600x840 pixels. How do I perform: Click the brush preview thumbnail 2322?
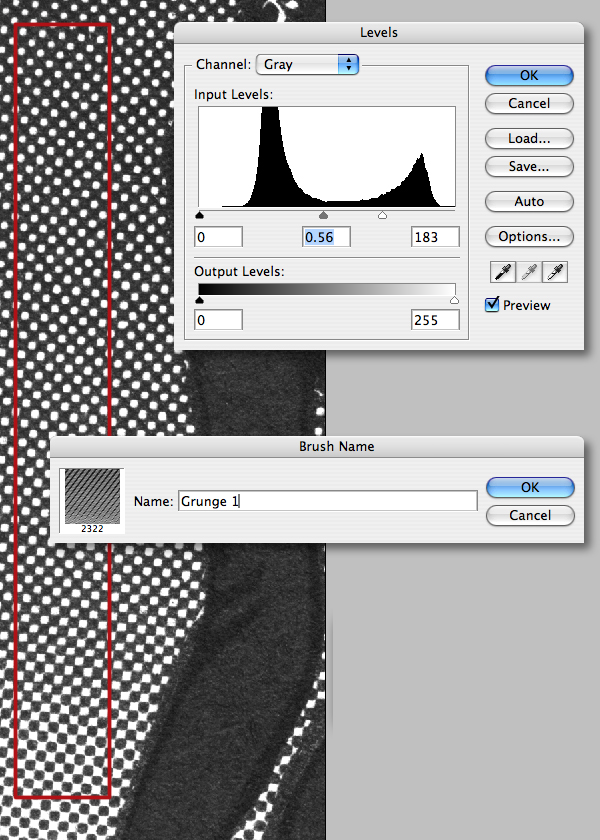(x=92, y=500)
